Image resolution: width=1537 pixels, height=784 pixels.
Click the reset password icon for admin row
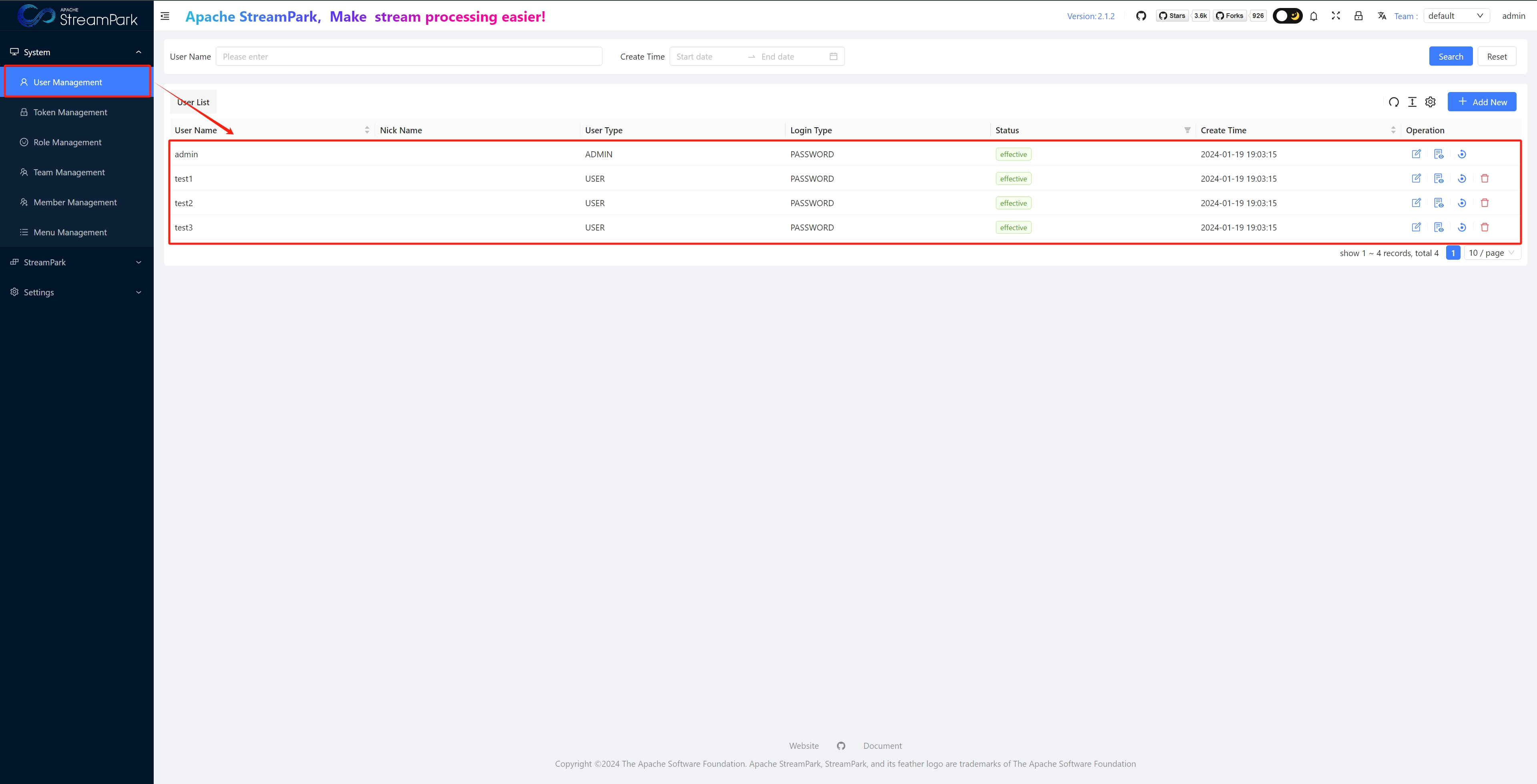click(x=1462, y=154)
